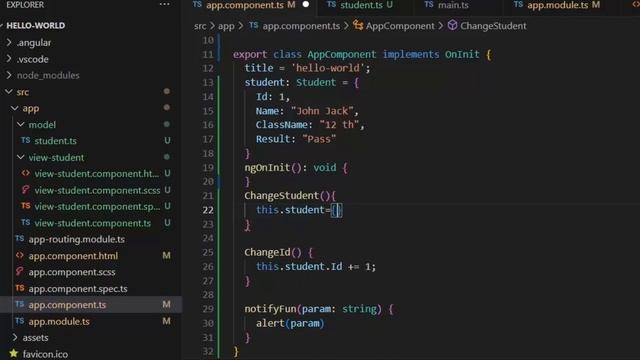Open app-routing.module.ts file
640x360 pixels.
pos(77,239)
